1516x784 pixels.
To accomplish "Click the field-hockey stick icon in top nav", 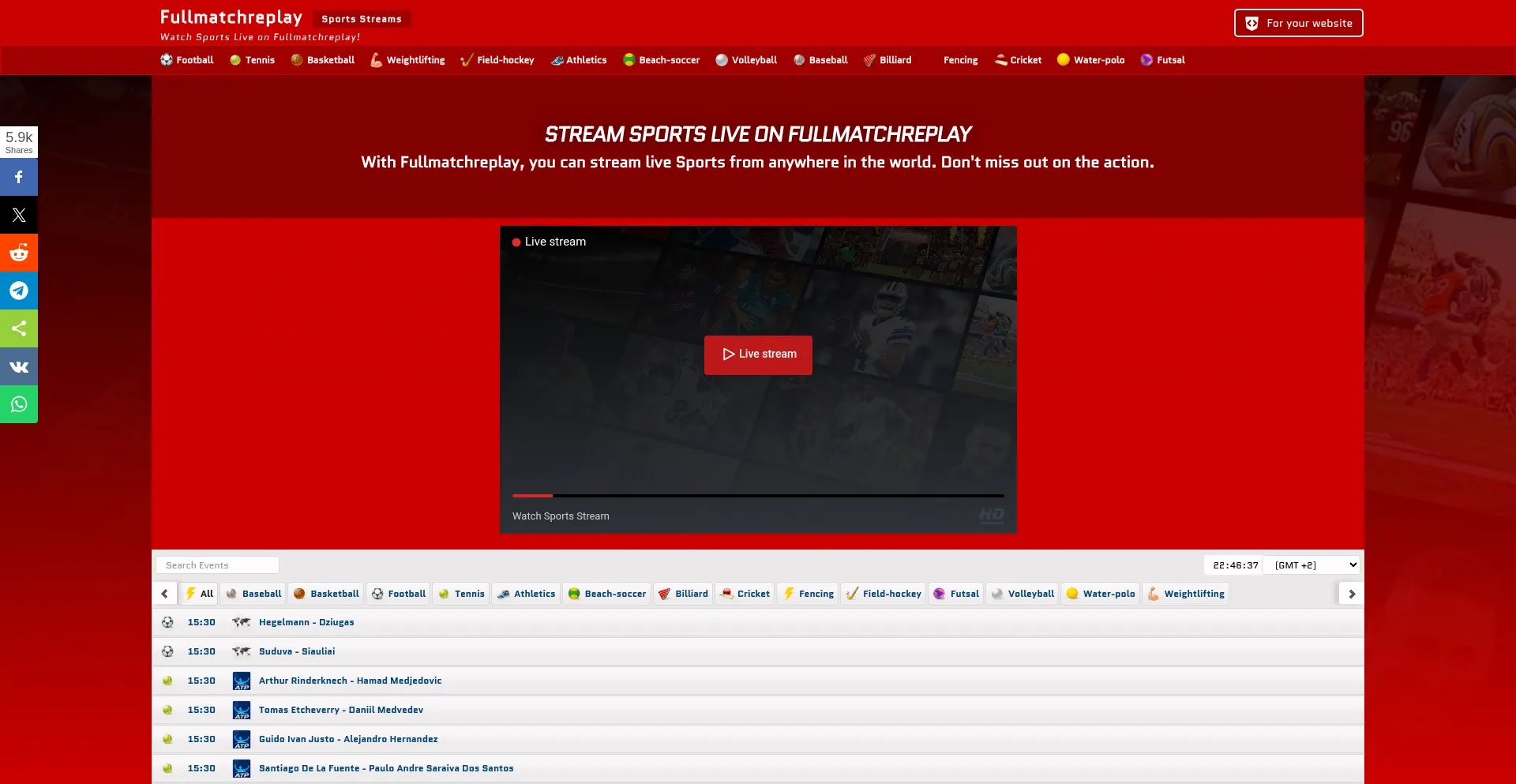I will tap(467, 60).
